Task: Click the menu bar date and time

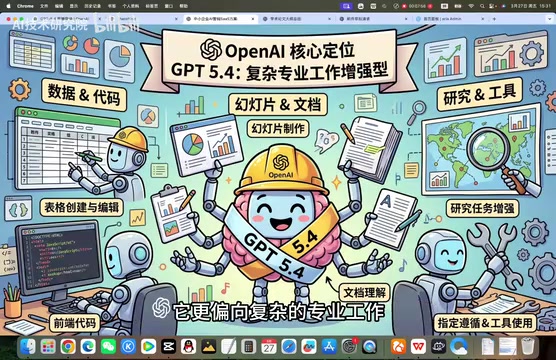Action: [530, 6]
